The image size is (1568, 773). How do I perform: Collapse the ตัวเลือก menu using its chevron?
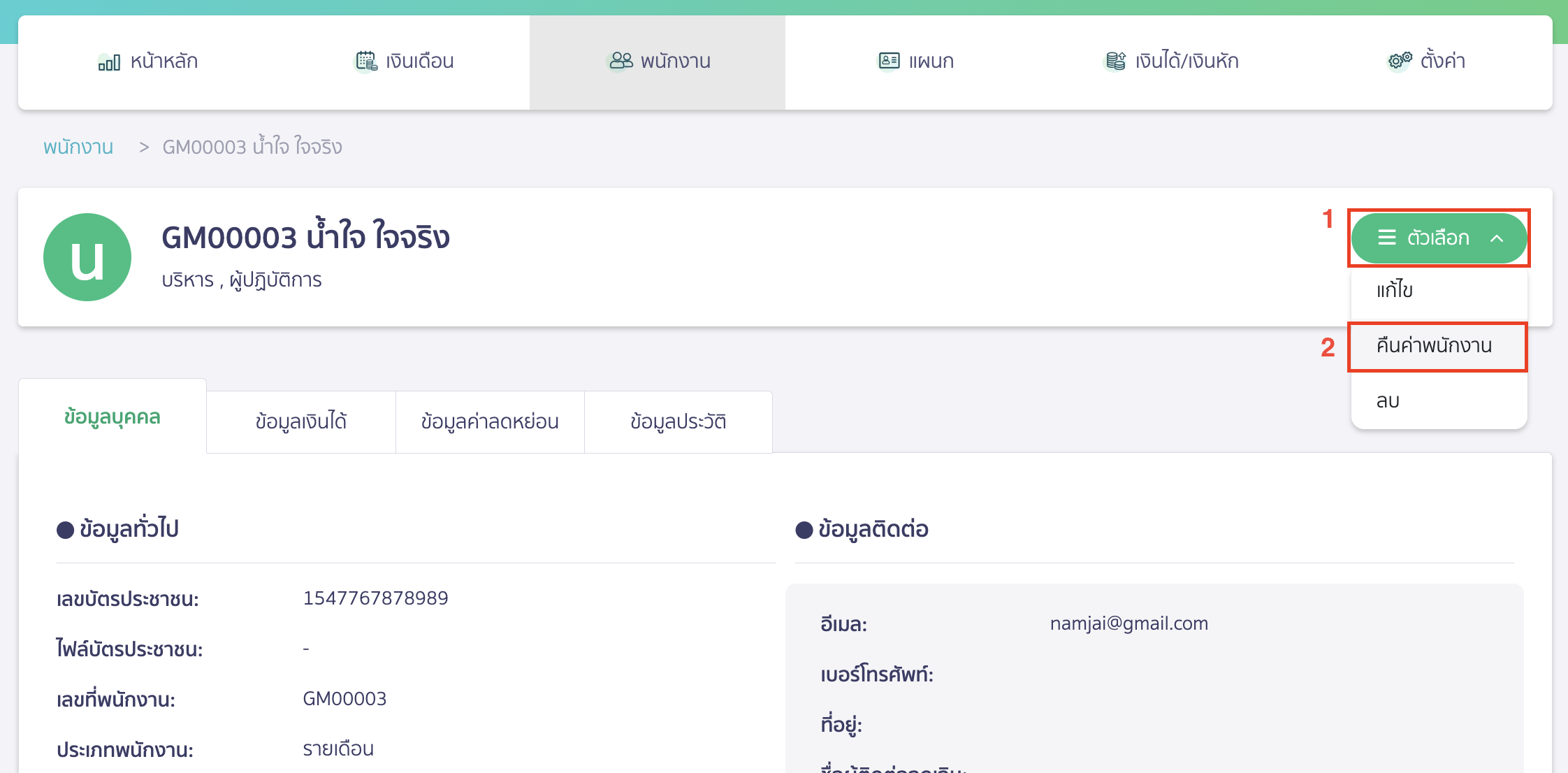pos(1496,238)
